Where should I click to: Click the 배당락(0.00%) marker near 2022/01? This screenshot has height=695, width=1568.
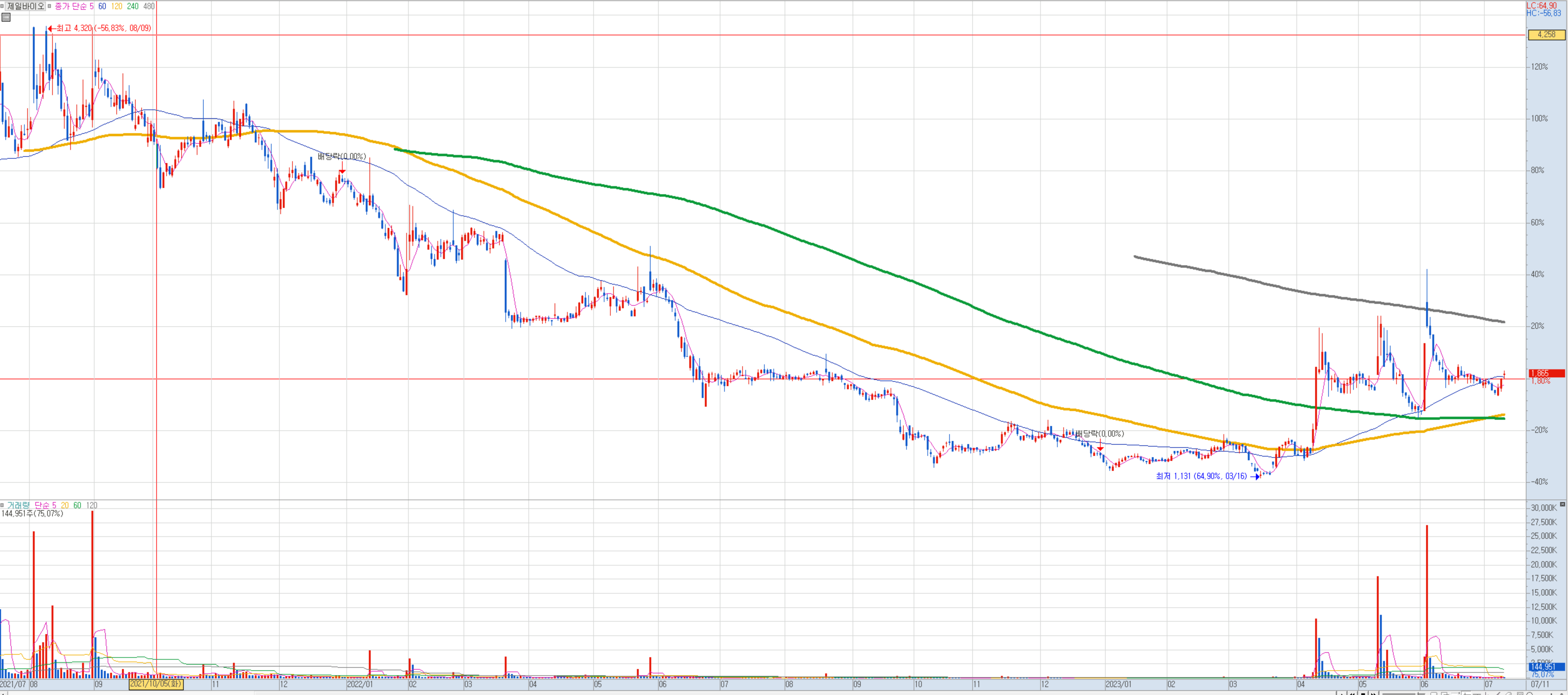pos(342,157)
